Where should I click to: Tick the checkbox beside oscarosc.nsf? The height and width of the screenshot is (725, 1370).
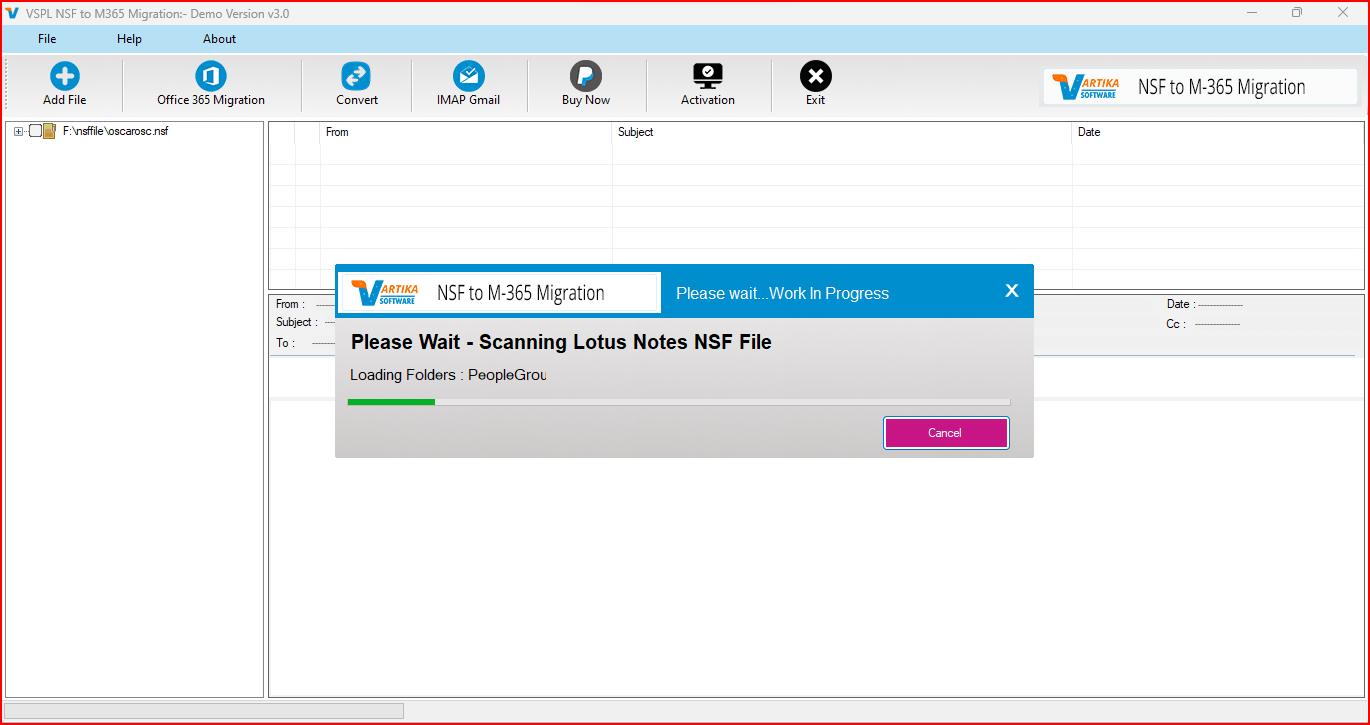tap(35, 131)
